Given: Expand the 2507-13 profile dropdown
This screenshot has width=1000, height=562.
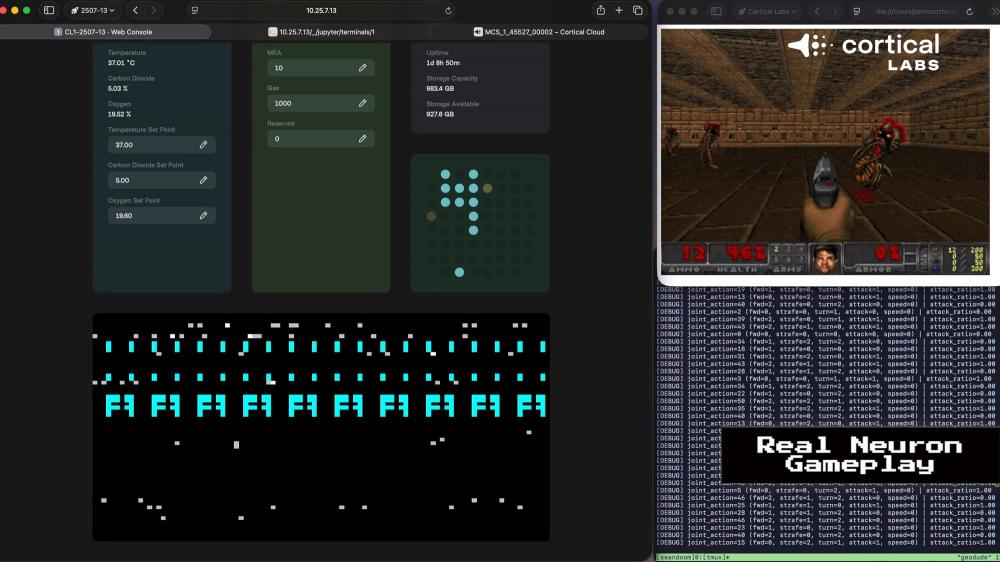Looking at the screenshot, I should pos(92,10).
